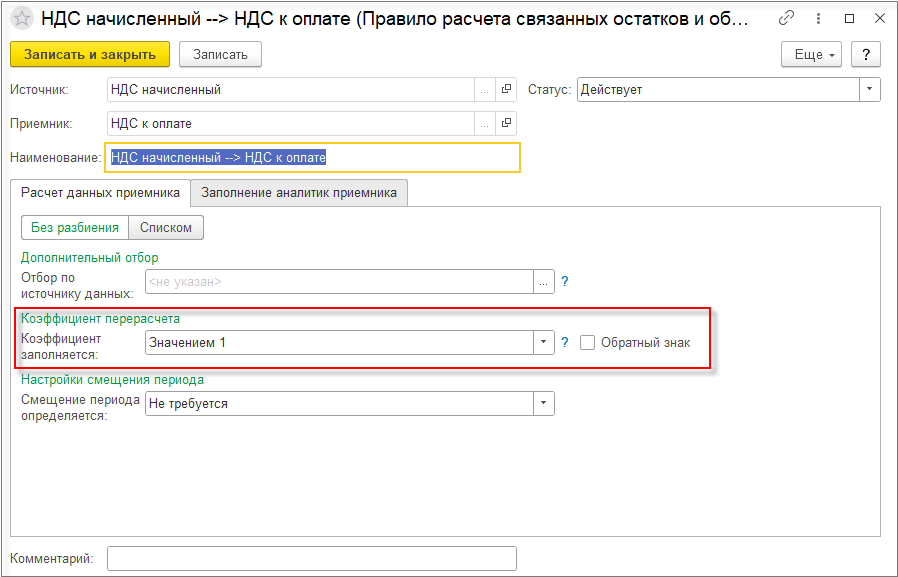898x577 pixels.
Task: Expand the Смещение периода dropdown
Action: [x=544, y=403]
